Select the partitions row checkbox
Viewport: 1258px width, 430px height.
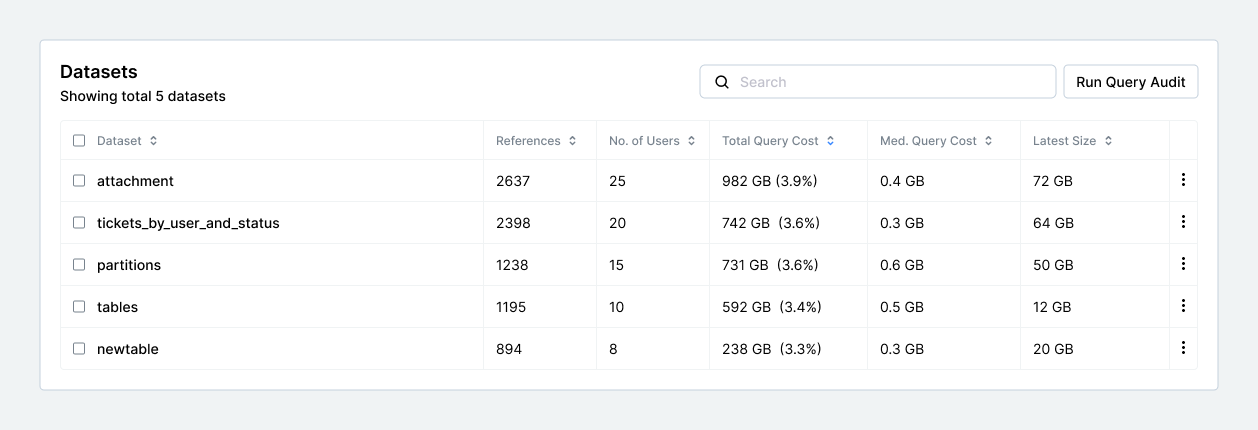tap(79, 265)
